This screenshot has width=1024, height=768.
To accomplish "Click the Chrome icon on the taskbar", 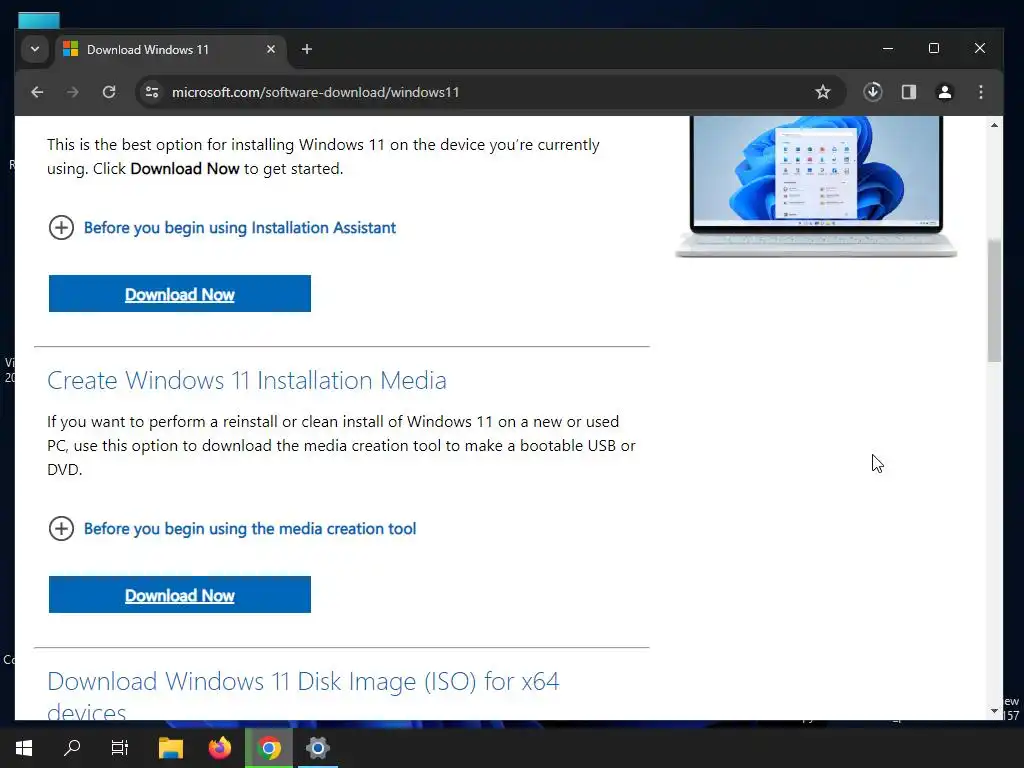I will tap(269, 748).
